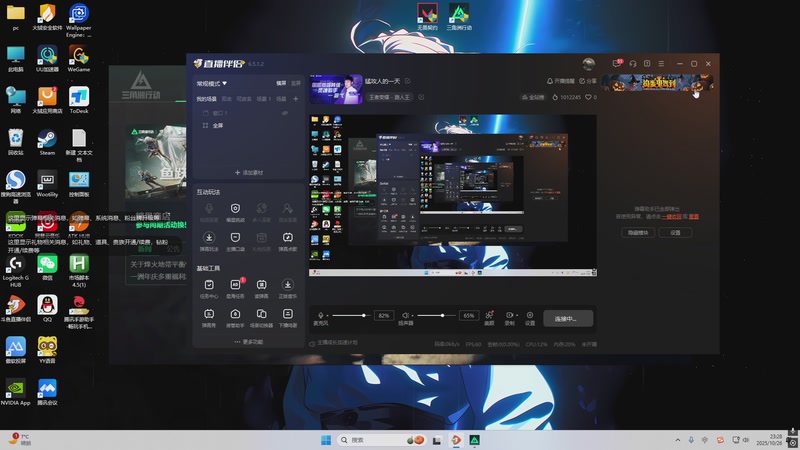This screenshot has height=450, width=800.
Task: Click the last tool icon beside 场景切换器
Action: pyautogui.click(x=288, y=314)
